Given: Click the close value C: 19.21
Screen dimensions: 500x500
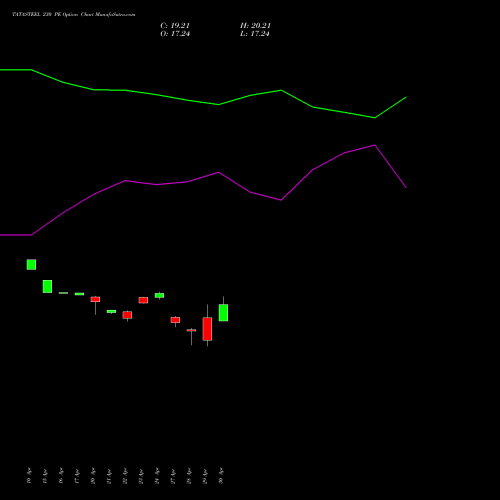Looking at the screenshot, I should (175, 26).
